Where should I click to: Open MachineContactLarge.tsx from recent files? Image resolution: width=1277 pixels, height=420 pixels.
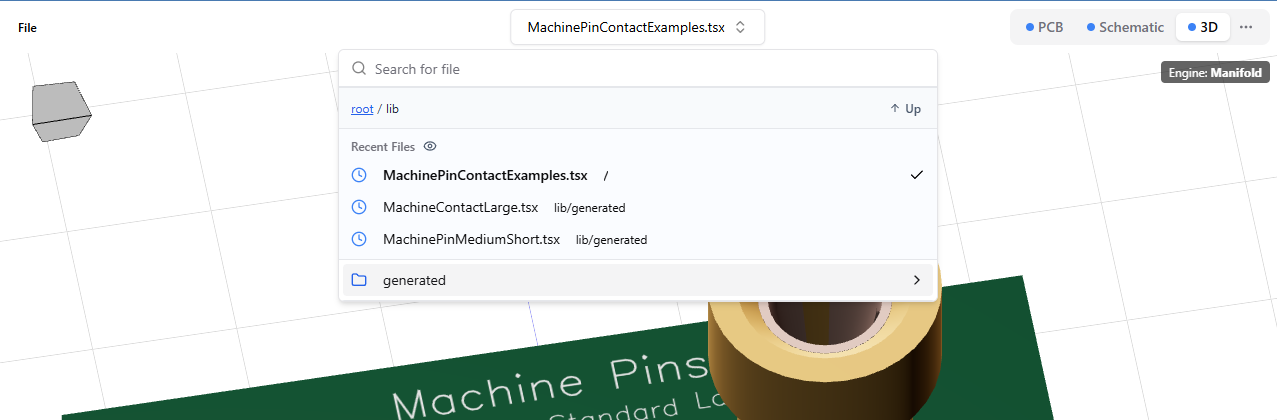pyautogui.click(x=638, y=207)
